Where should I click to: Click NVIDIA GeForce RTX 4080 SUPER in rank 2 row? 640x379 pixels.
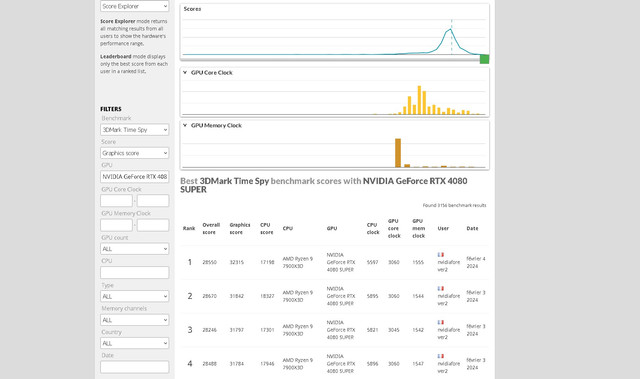pos(341,296)
